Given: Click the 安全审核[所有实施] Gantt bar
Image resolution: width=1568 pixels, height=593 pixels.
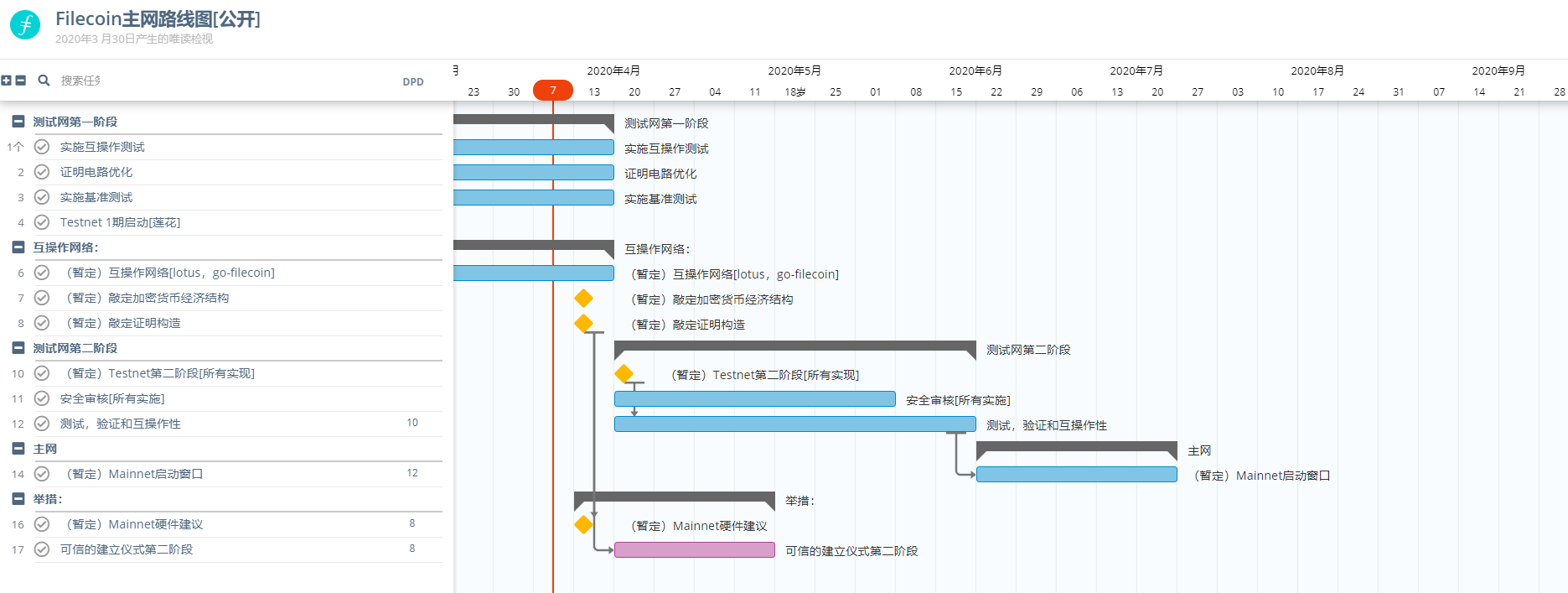Looking at the screenshot, I should 755,398.
